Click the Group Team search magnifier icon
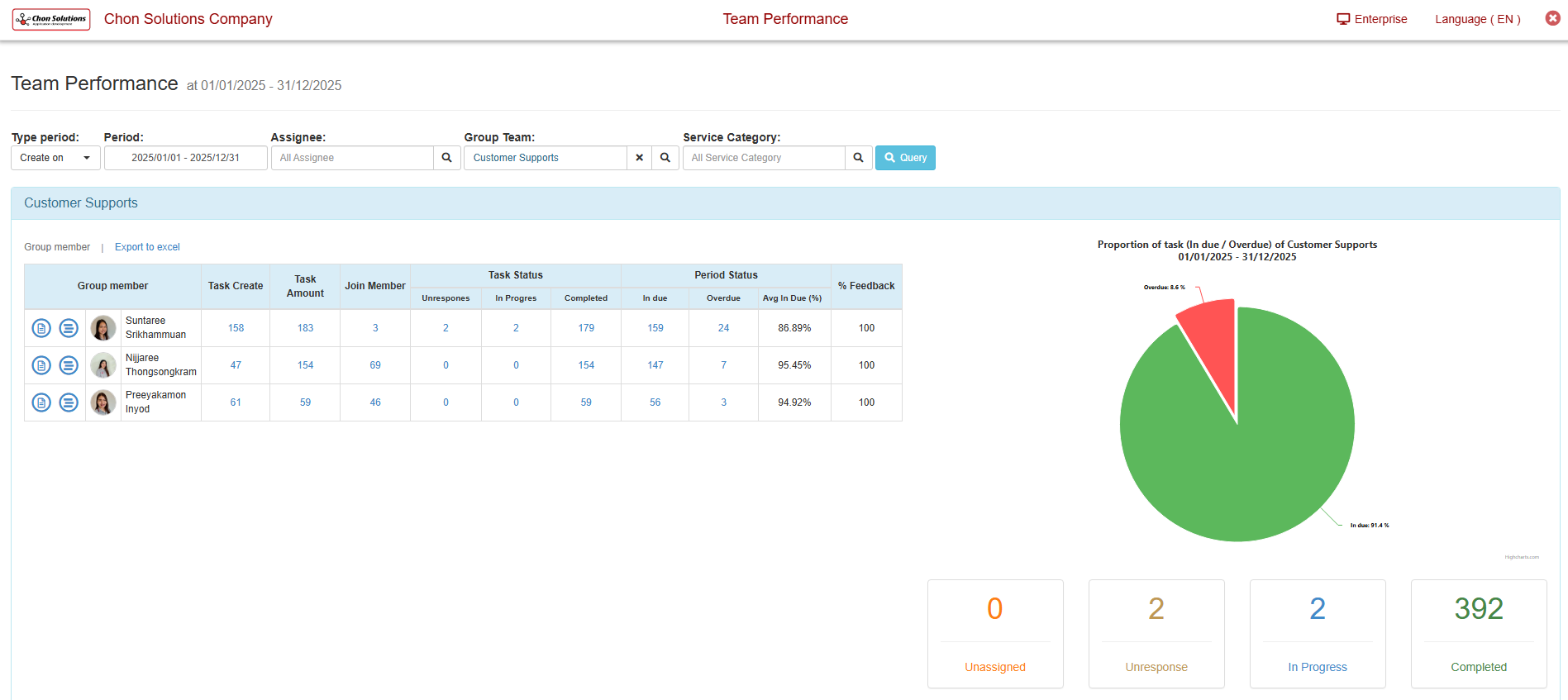1568x700 pixels. coord(665,158)
